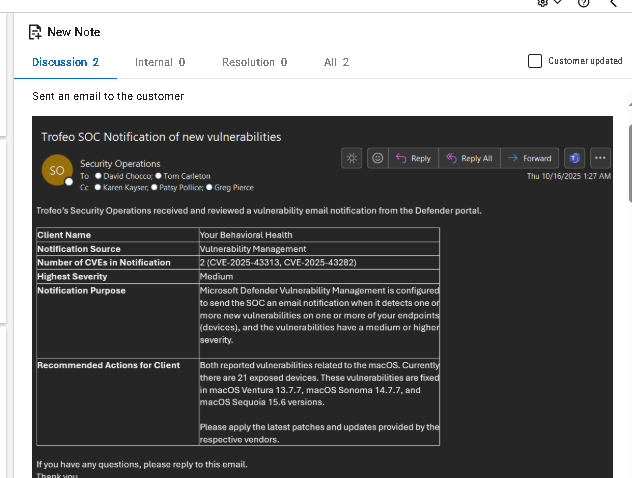The image size is (632, 478).
Task: Click the CVE-2025-43313 table cell
Action: (319, 262)
